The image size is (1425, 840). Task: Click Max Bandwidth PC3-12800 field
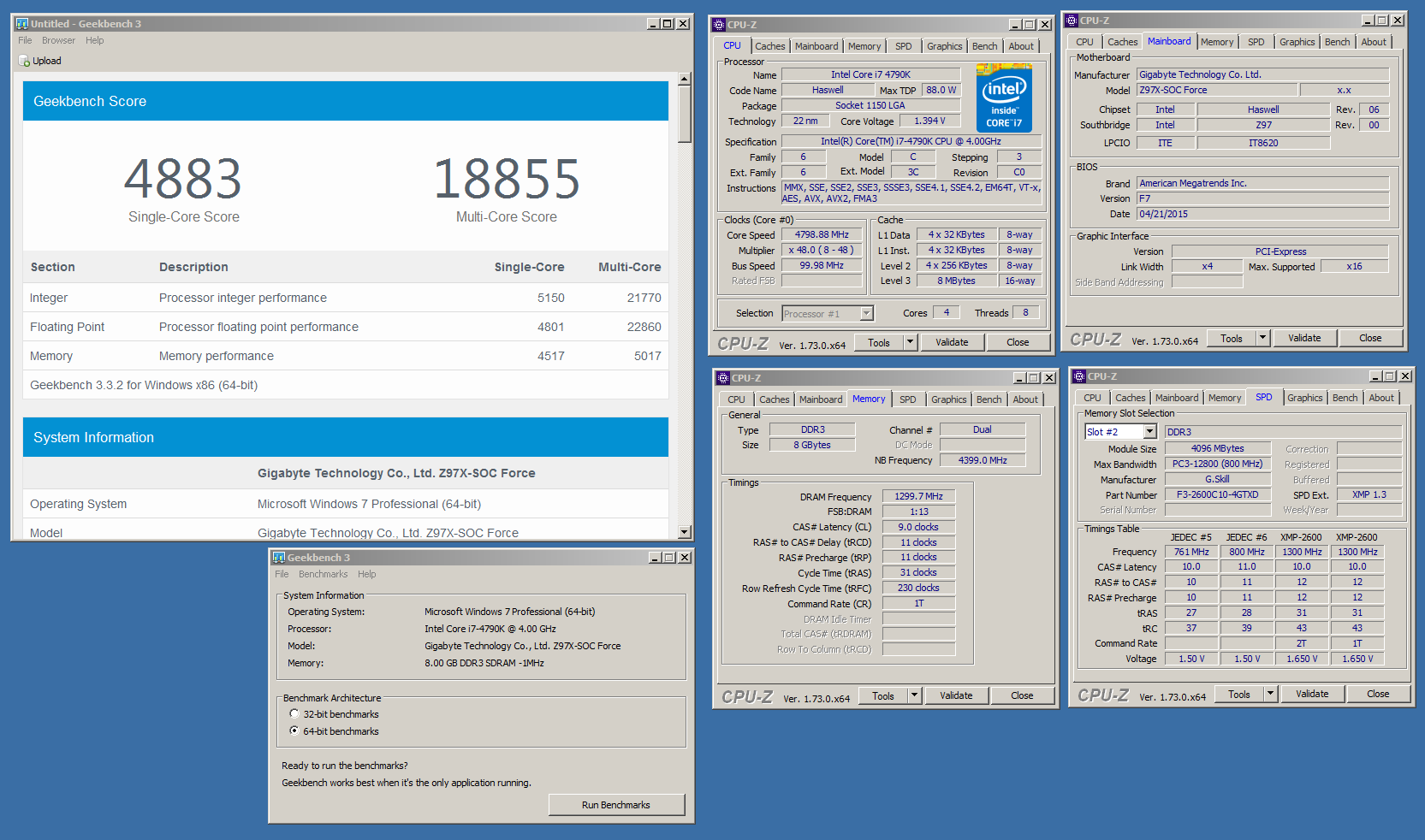1217,464
